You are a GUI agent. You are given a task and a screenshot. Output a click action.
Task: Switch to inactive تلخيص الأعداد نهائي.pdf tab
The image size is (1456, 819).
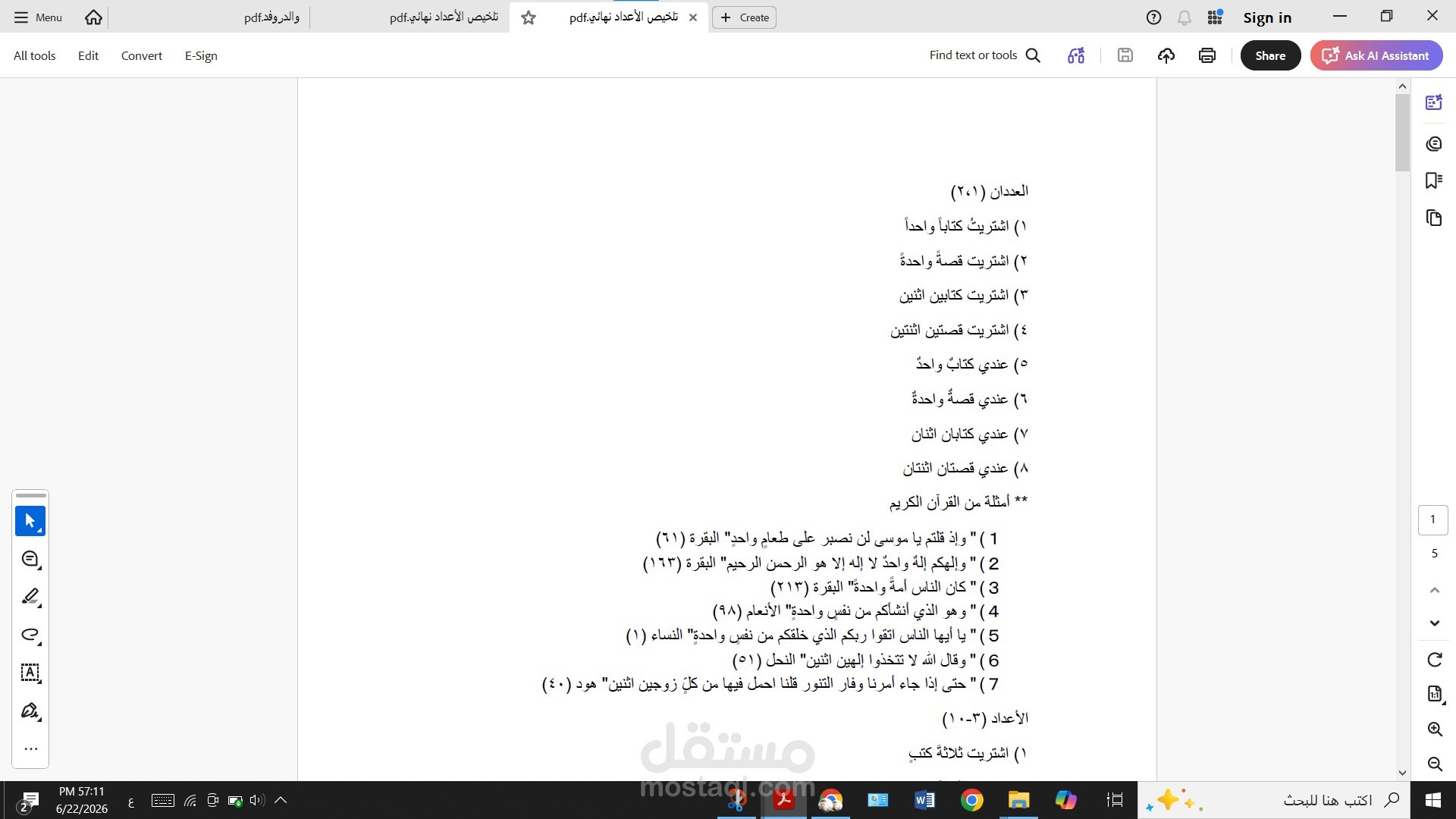tap(444, 17)
